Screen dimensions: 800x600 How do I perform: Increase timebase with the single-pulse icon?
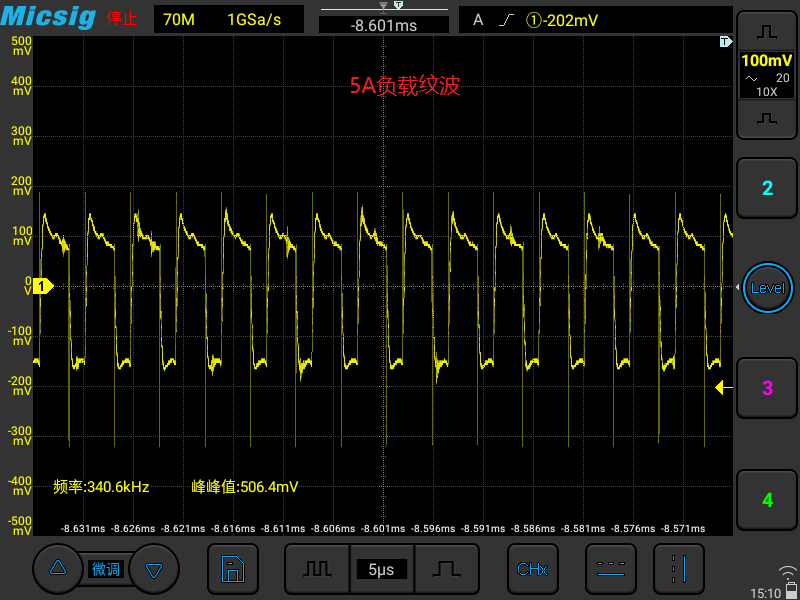pyautogui.click(x=447, y=569)
